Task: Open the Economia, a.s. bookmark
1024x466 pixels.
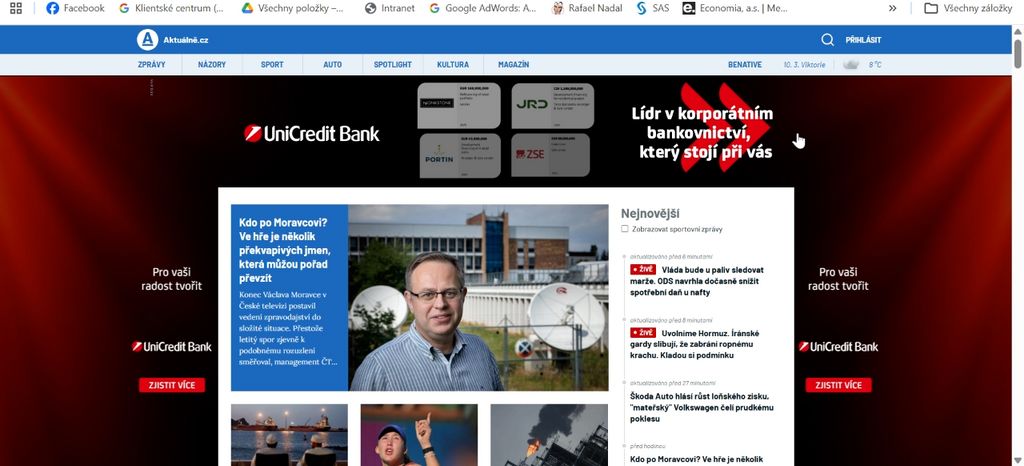Action: click(735, 8)
